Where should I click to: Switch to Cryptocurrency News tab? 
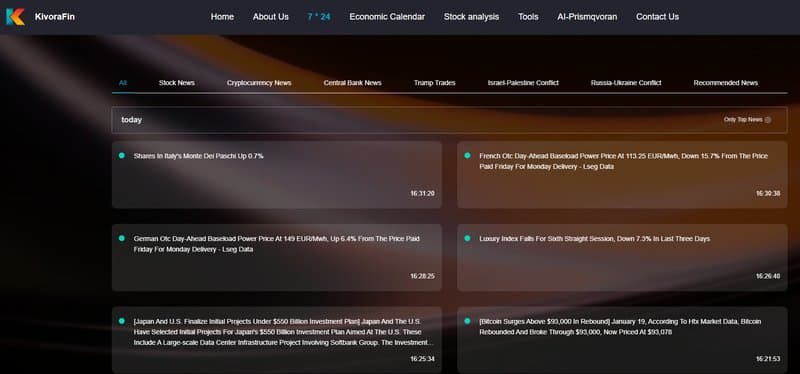(x=259, y=83)
